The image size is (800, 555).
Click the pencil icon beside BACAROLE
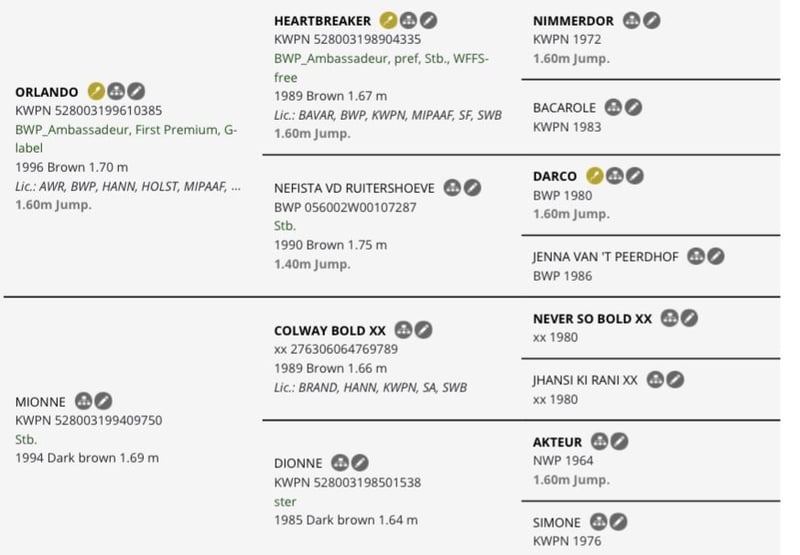tap(633, 107)
